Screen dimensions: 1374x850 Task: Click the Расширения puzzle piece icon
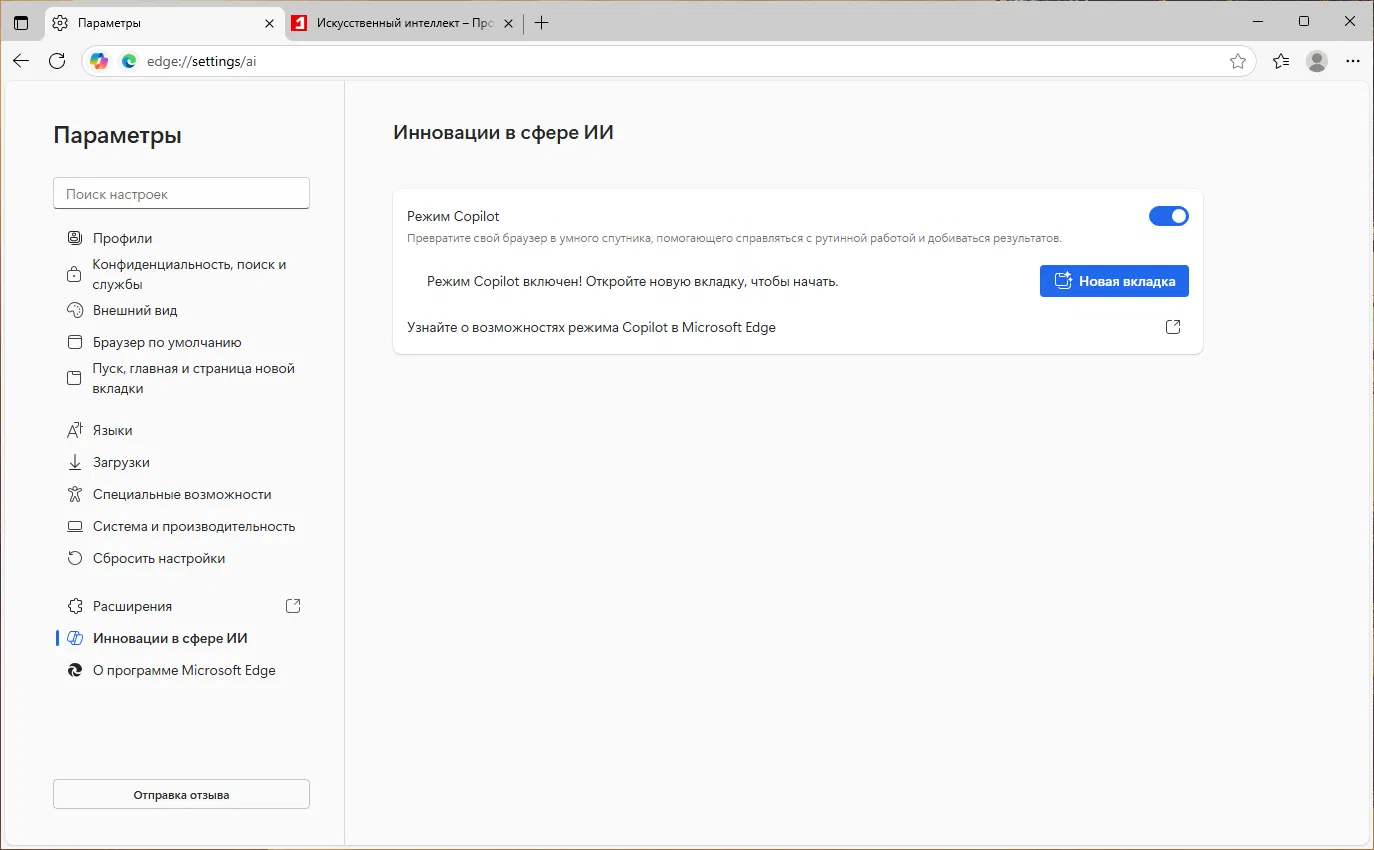click(x=74, y=606)
